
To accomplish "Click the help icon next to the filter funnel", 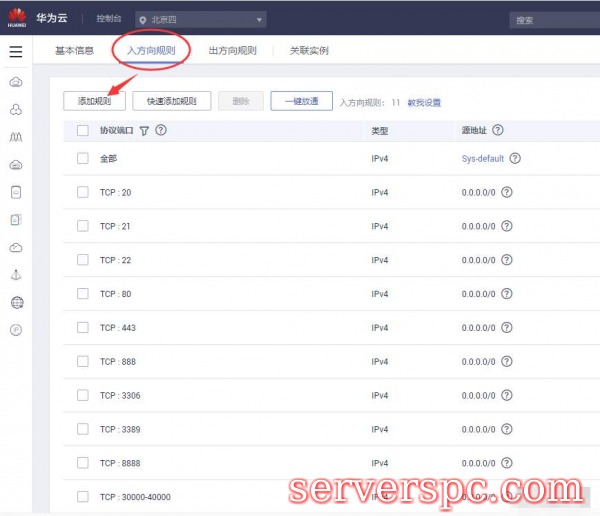I will pos(161,130).
